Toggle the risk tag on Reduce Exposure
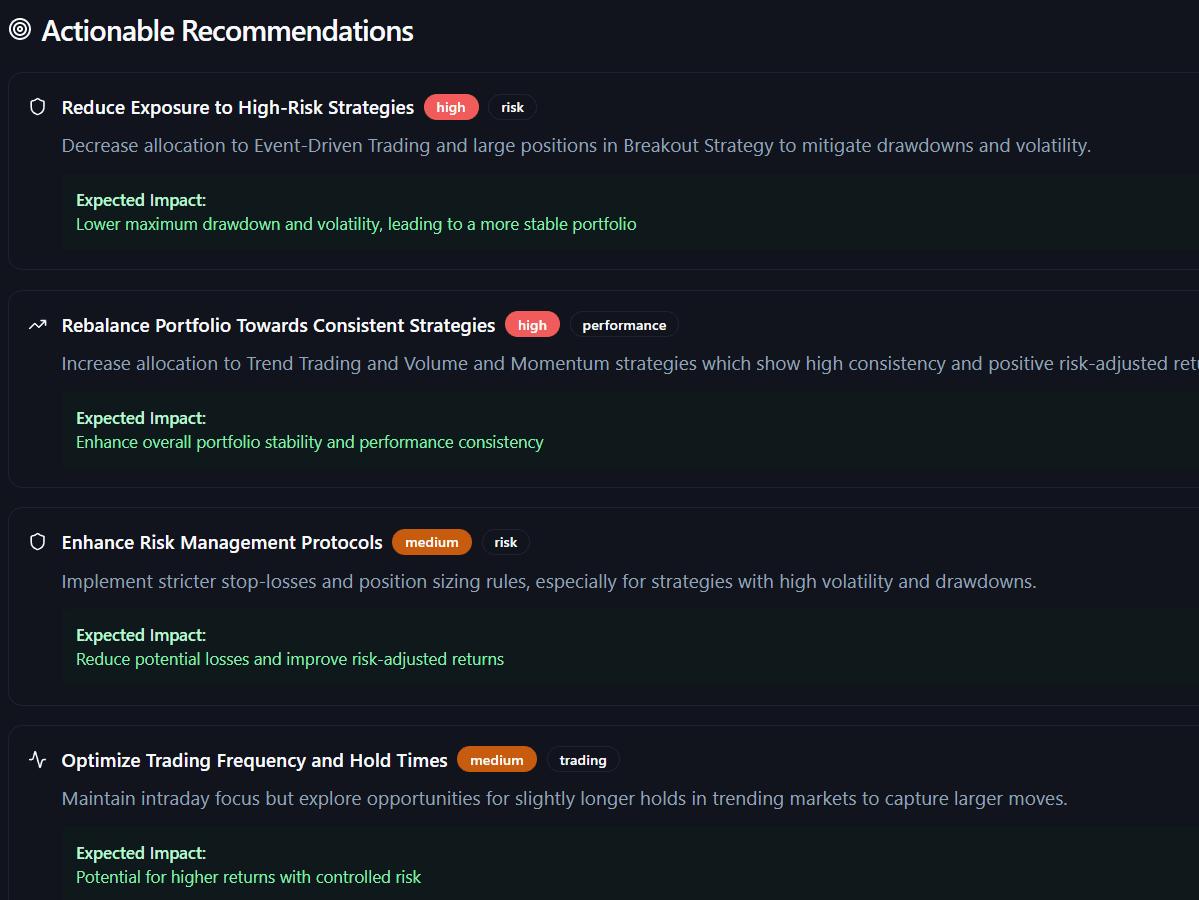 (512, 107)
